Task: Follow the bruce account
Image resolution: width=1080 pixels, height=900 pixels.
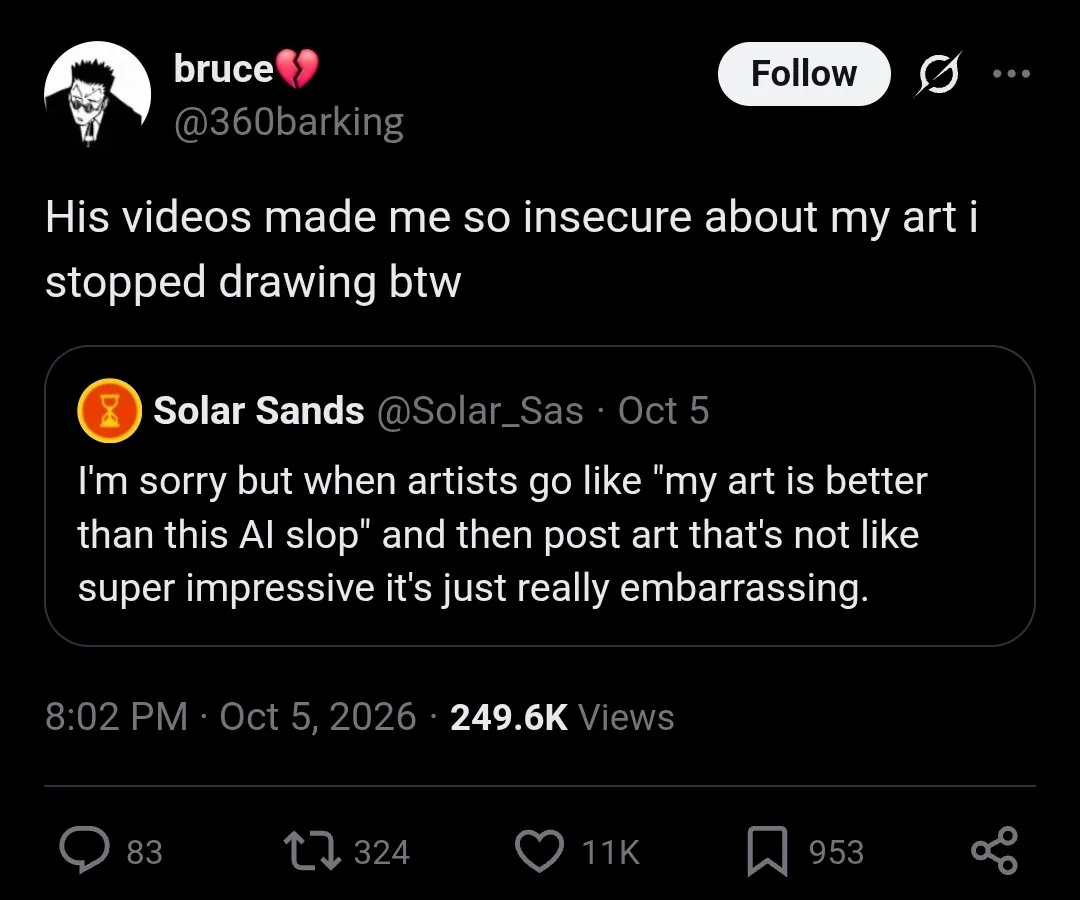Action: [804, 74]
